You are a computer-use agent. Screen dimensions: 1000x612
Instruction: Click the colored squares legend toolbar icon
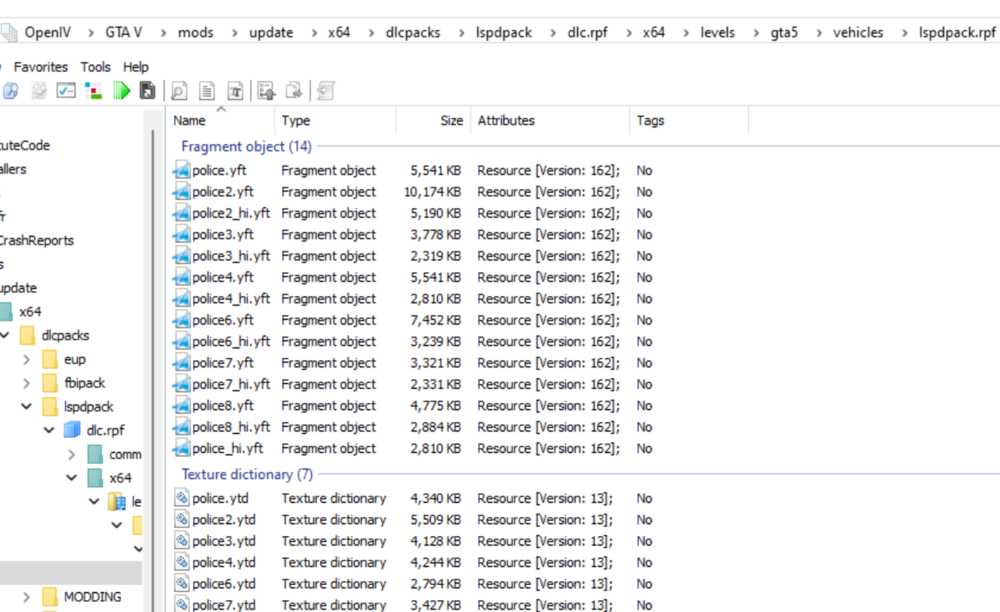click(94, 90)
